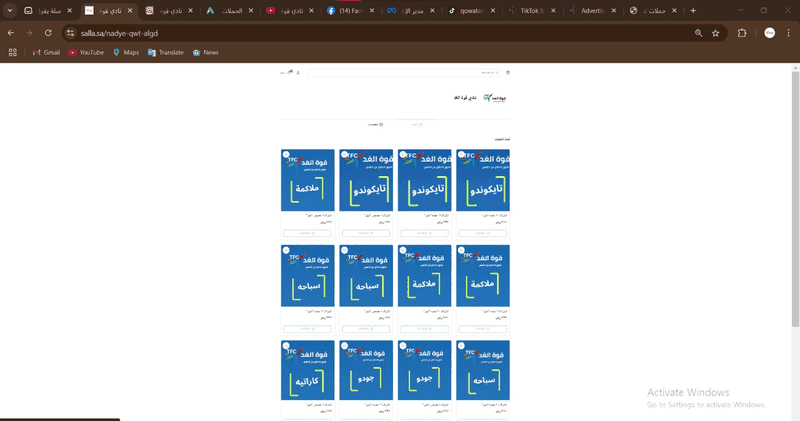Close the Facebook tab

coord(372,10)
